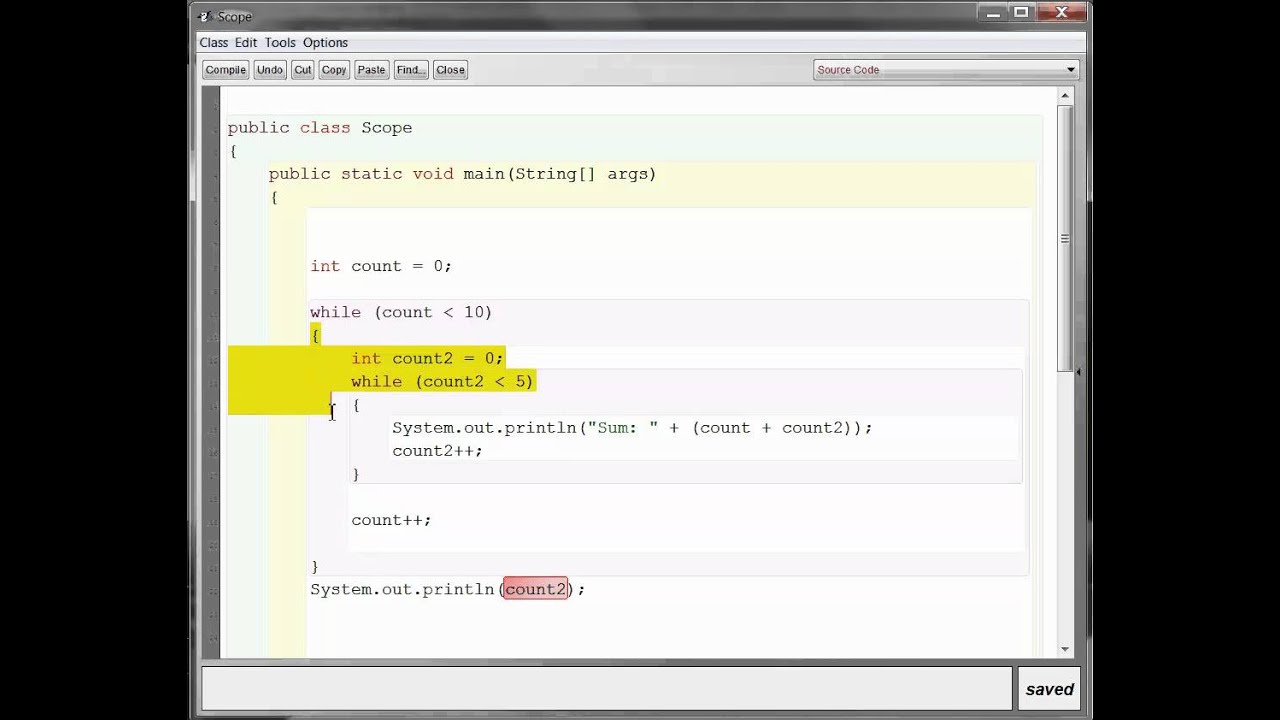Click the Close toolbar button
Viewport: 1280px width, 720px height.
point(450,70)
